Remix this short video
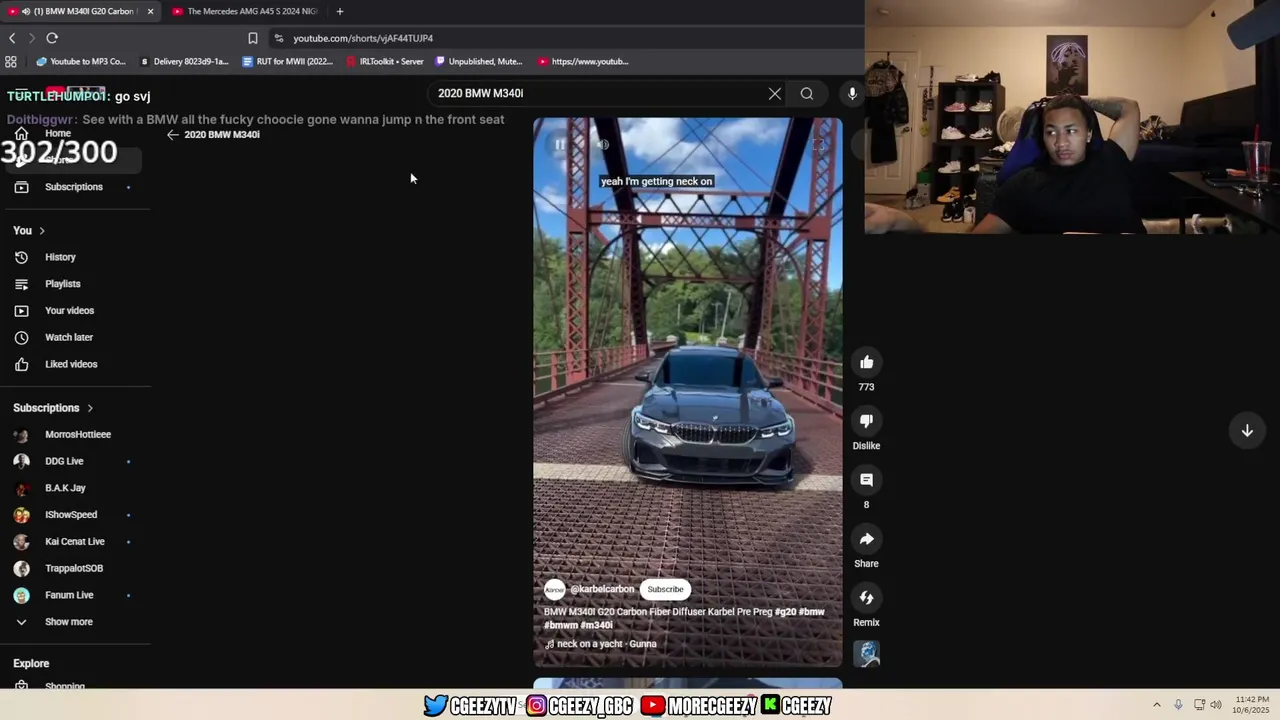1280x720 pixels. point(866,598)
